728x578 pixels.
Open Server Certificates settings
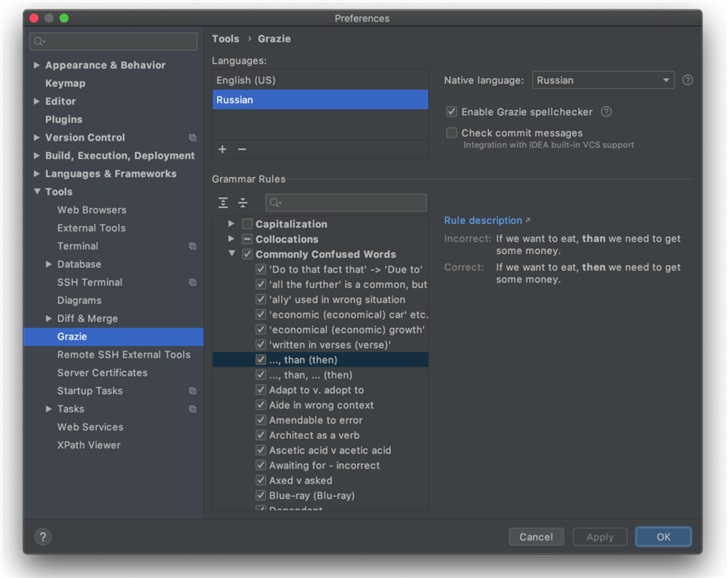102,373
